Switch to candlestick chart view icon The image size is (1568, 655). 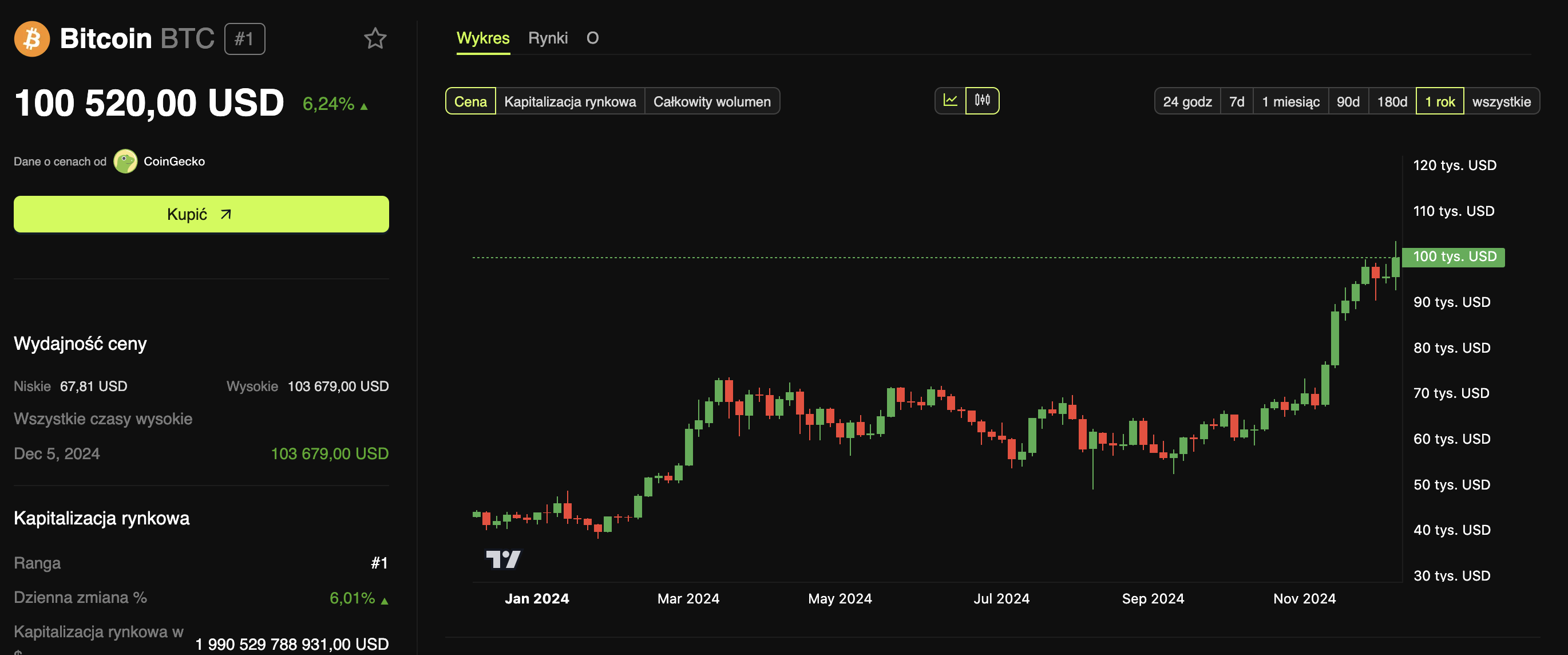pyautogui.click(x=982, y=100)
